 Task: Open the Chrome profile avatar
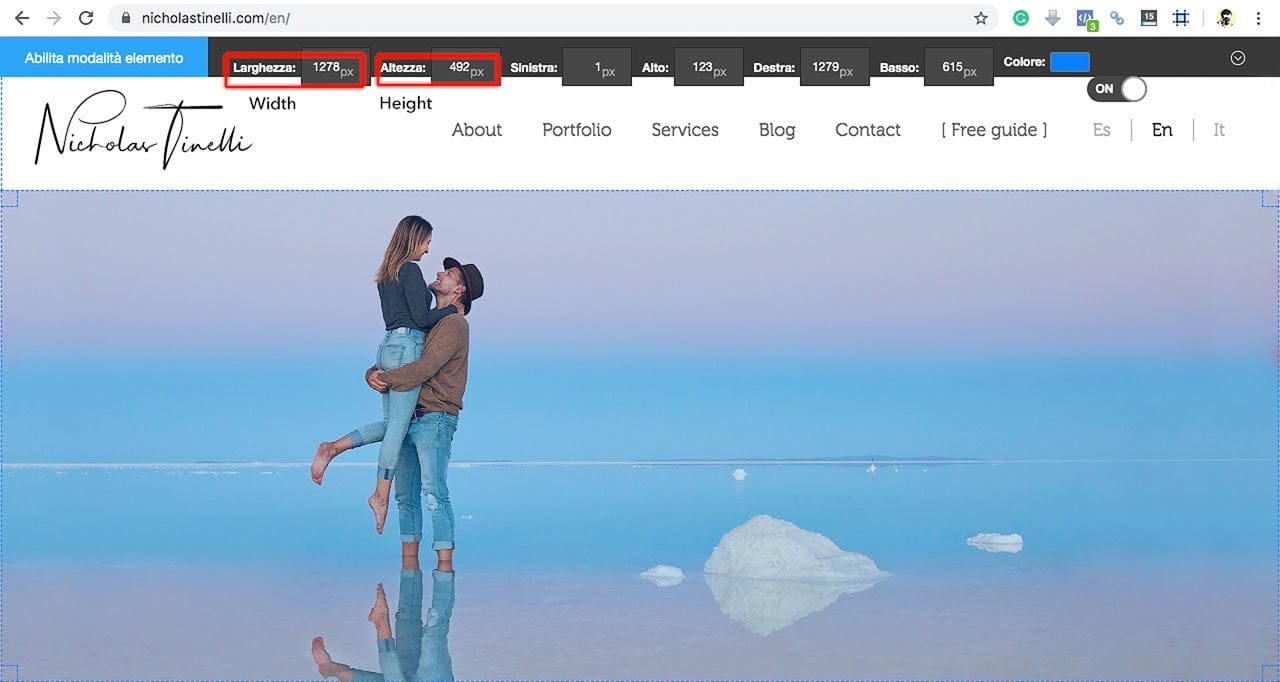(1225, 17)
